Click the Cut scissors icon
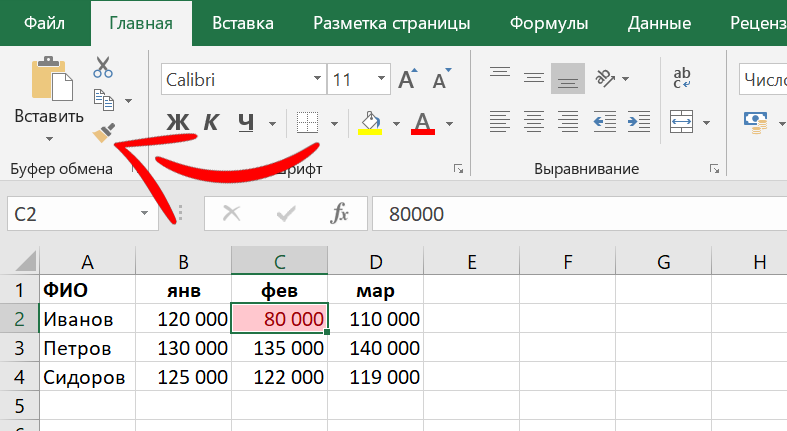The image size is (787, 431). tap(103, 68)
